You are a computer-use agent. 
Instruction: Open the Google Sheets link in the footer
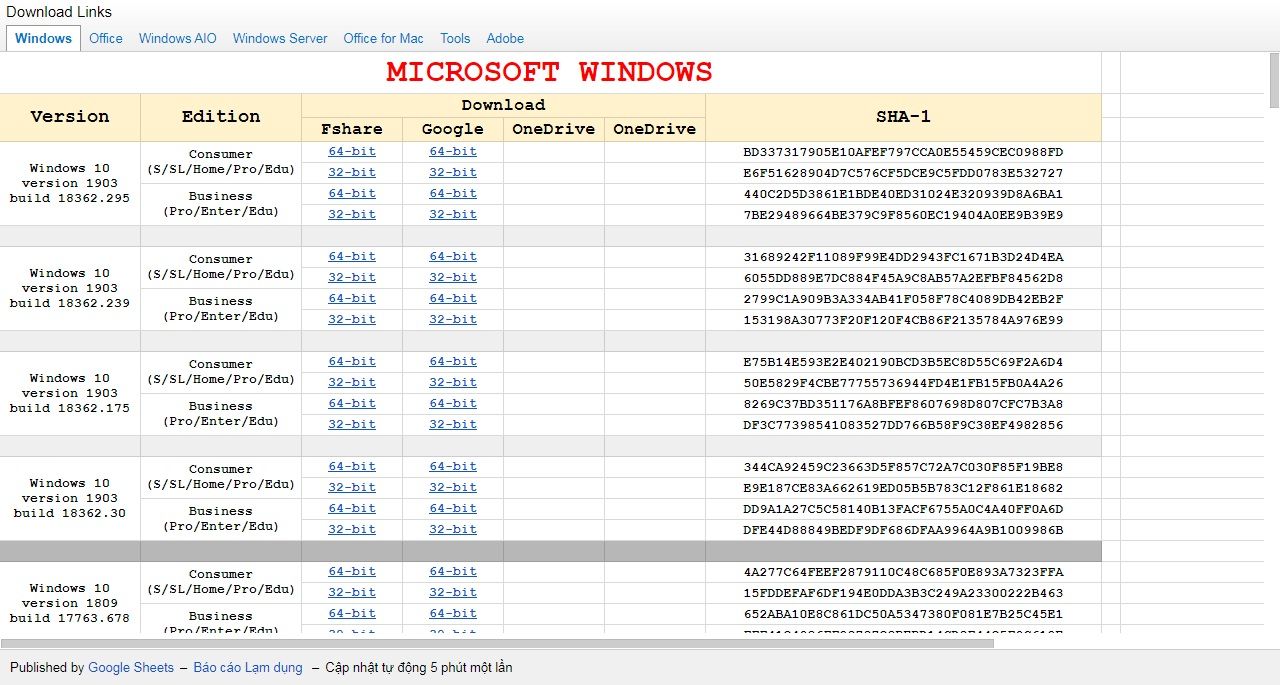tap(131, 667)
